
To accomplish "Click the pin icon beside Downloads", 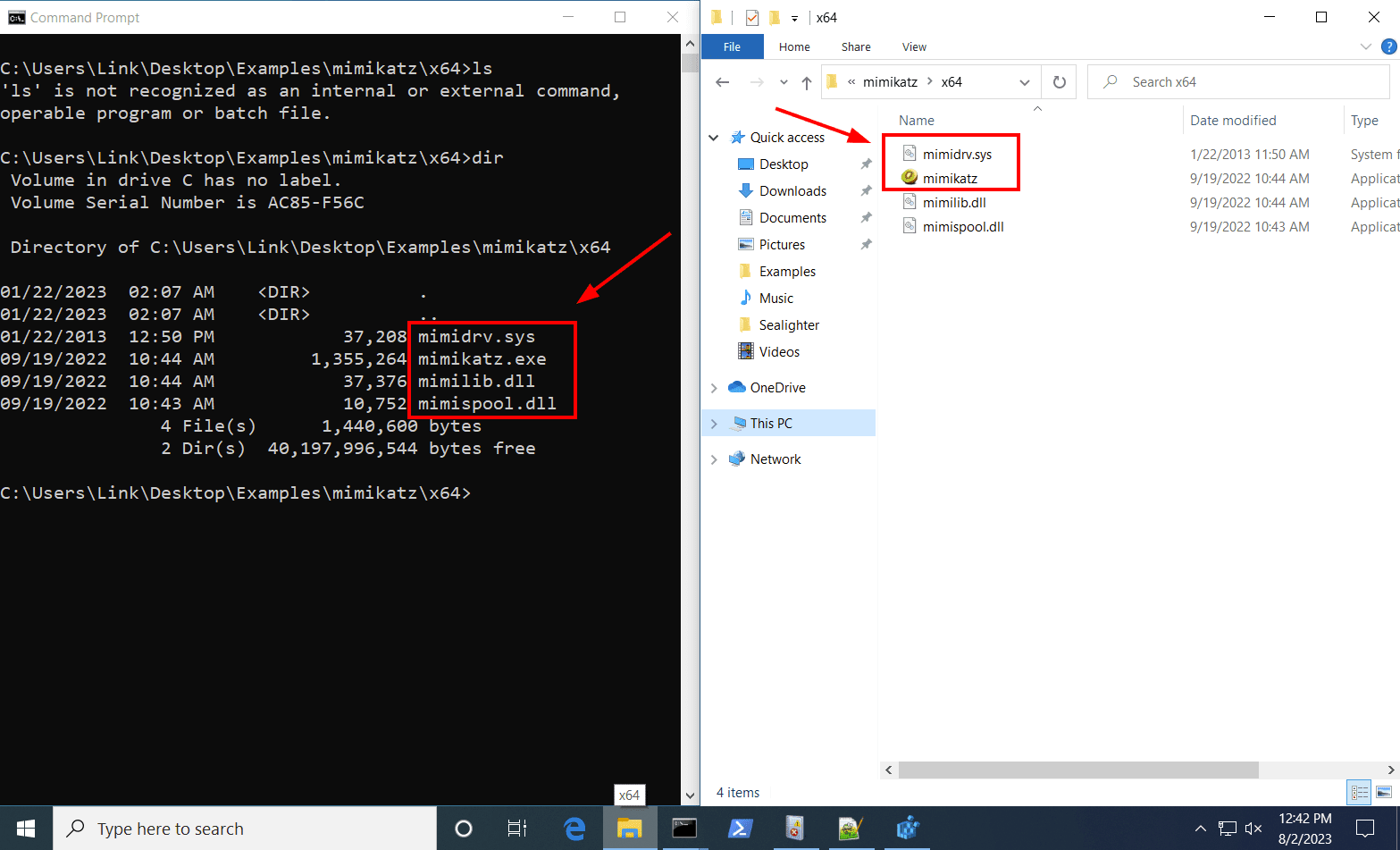I will click(866, 191).
